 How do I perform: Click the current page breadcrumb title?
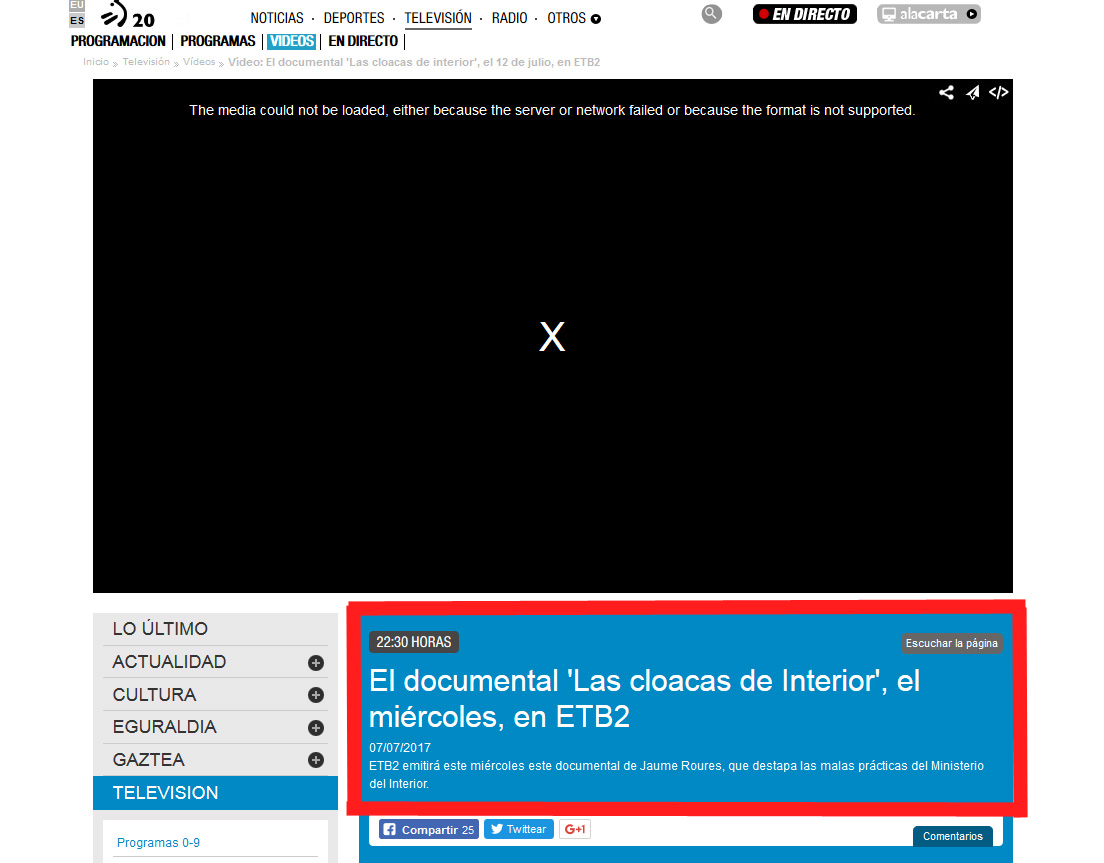coord(414,62)
